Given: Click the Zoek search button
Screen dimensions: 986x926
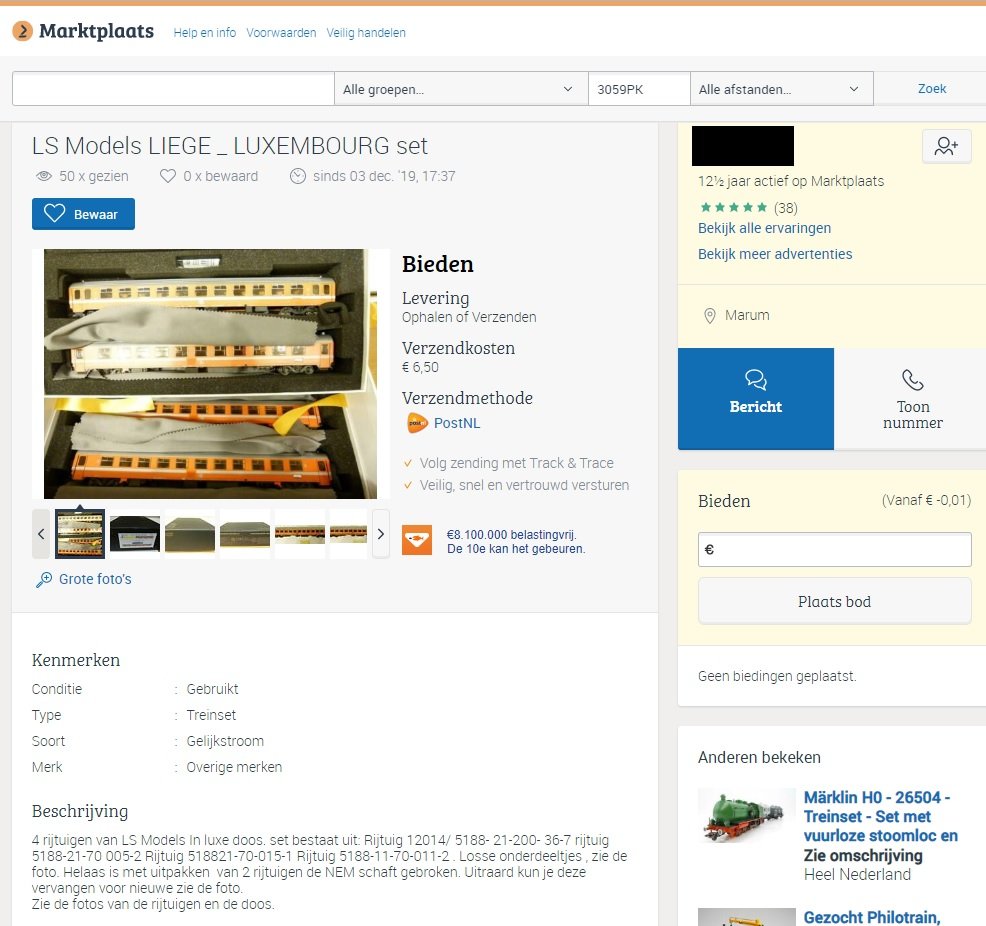Looking at the screenshot, I should coord(931,89).
